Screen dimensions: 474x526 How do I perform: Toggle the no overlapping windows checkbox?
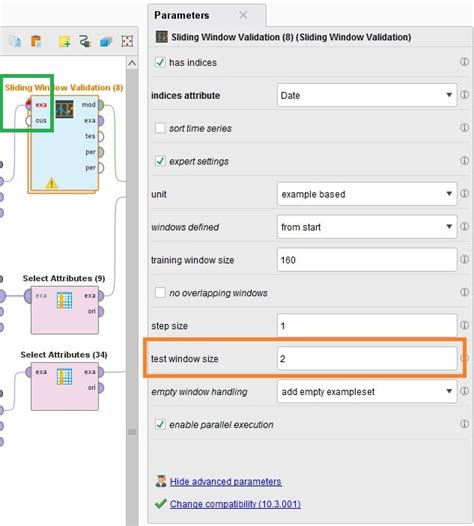click(x=160, y=293)
